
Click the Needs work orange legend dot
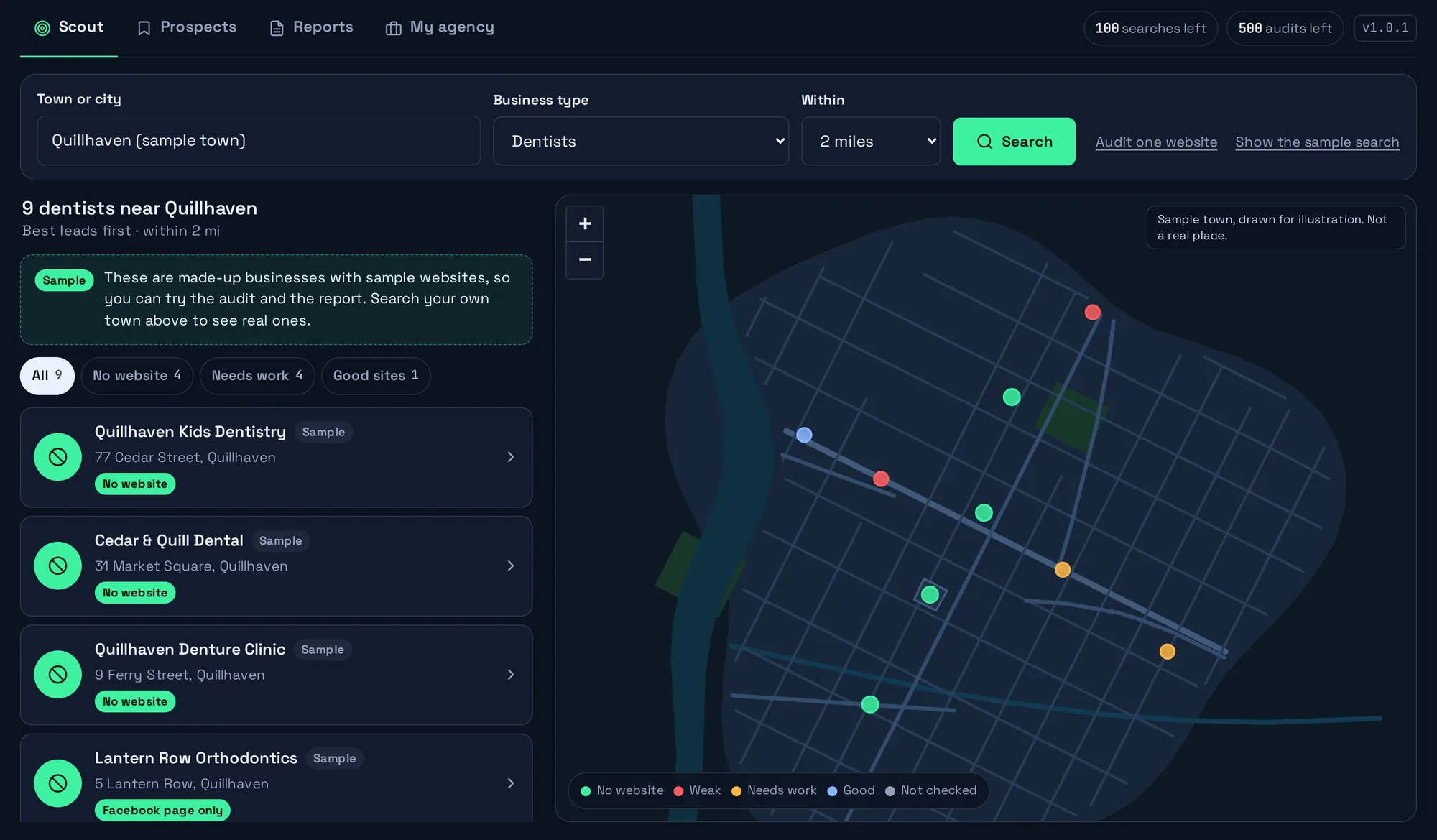pos(736,791)
